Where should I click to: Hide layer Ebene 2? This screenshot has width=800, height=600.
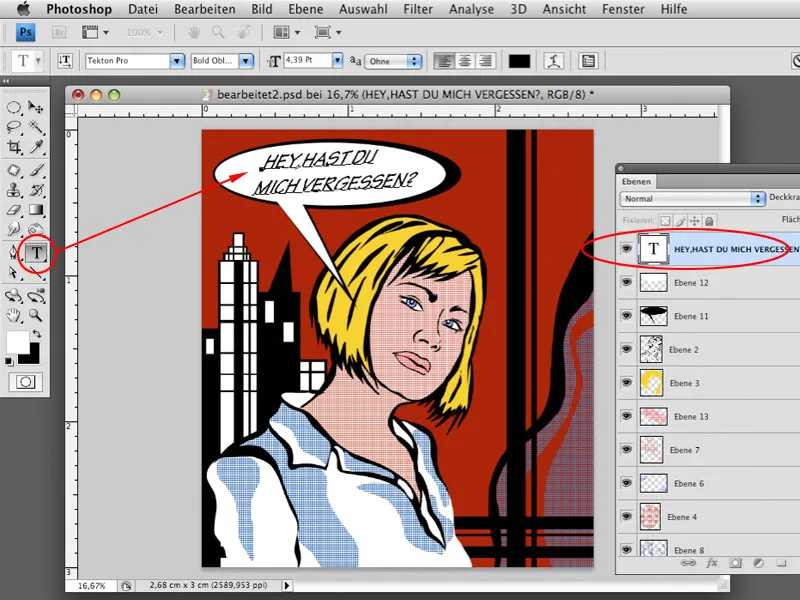[627, 349]
